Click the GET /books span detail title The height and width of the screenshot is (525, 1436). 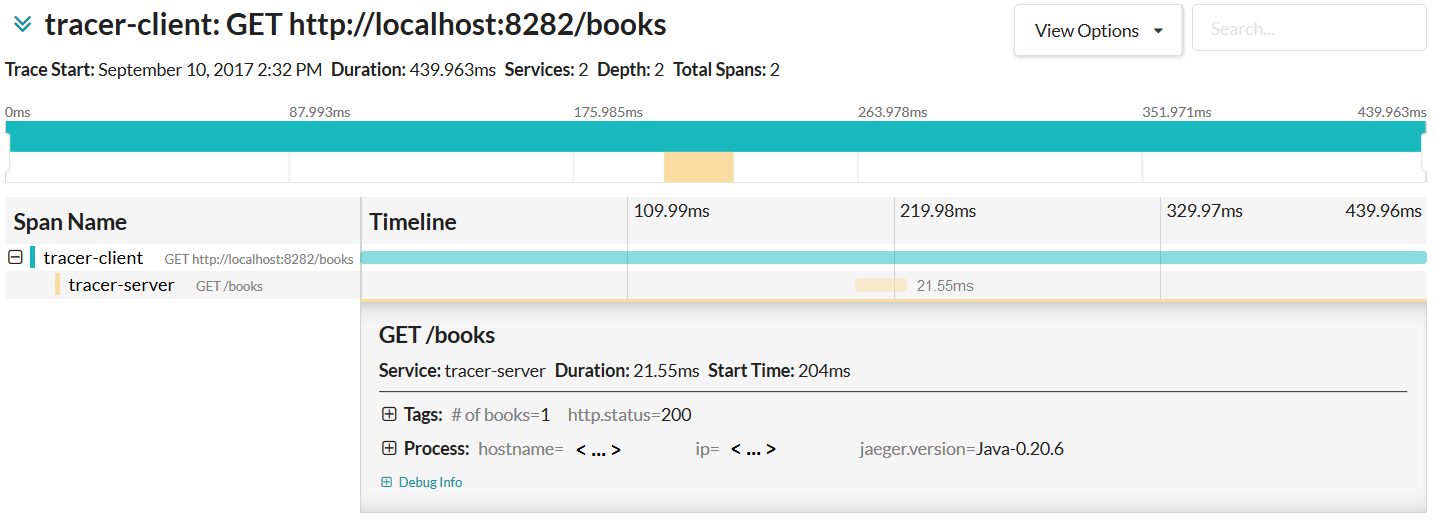pyautogui.click(x=437, y=335)
